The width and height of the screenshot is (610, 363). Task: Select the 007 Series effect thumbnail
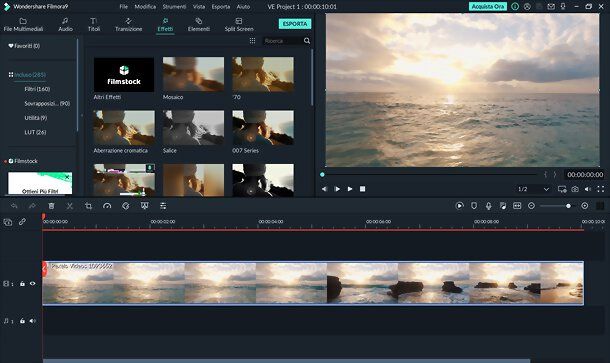click(x=263, y=128)
